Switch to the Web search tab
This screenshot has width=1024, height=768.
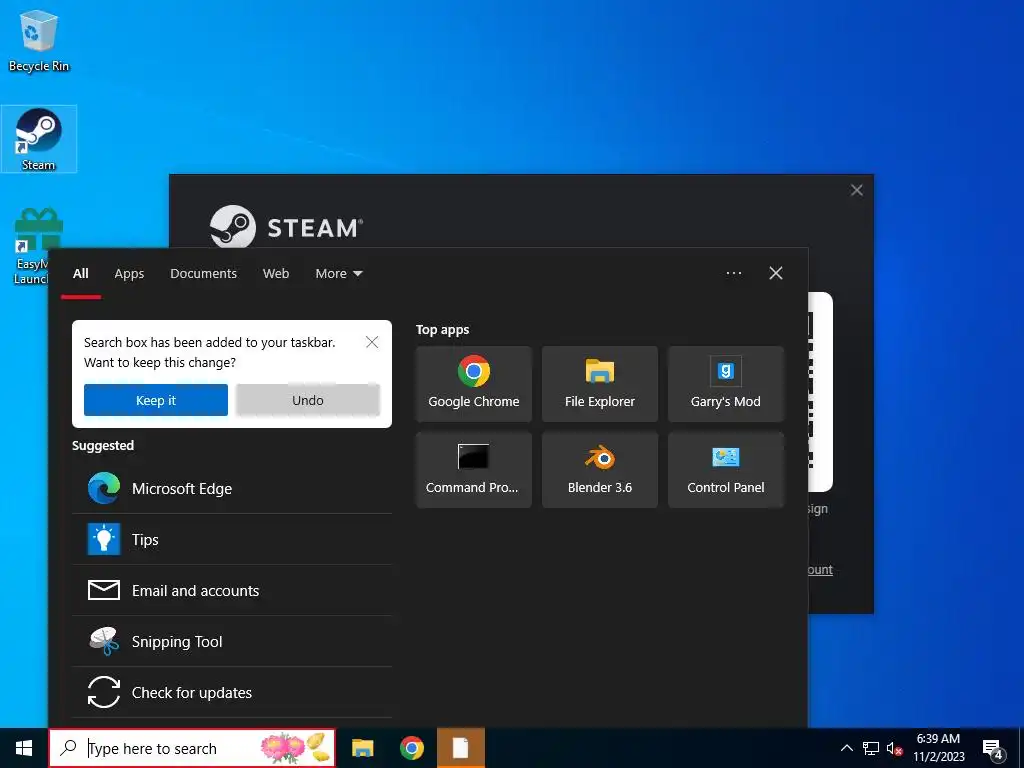point(276,274)
